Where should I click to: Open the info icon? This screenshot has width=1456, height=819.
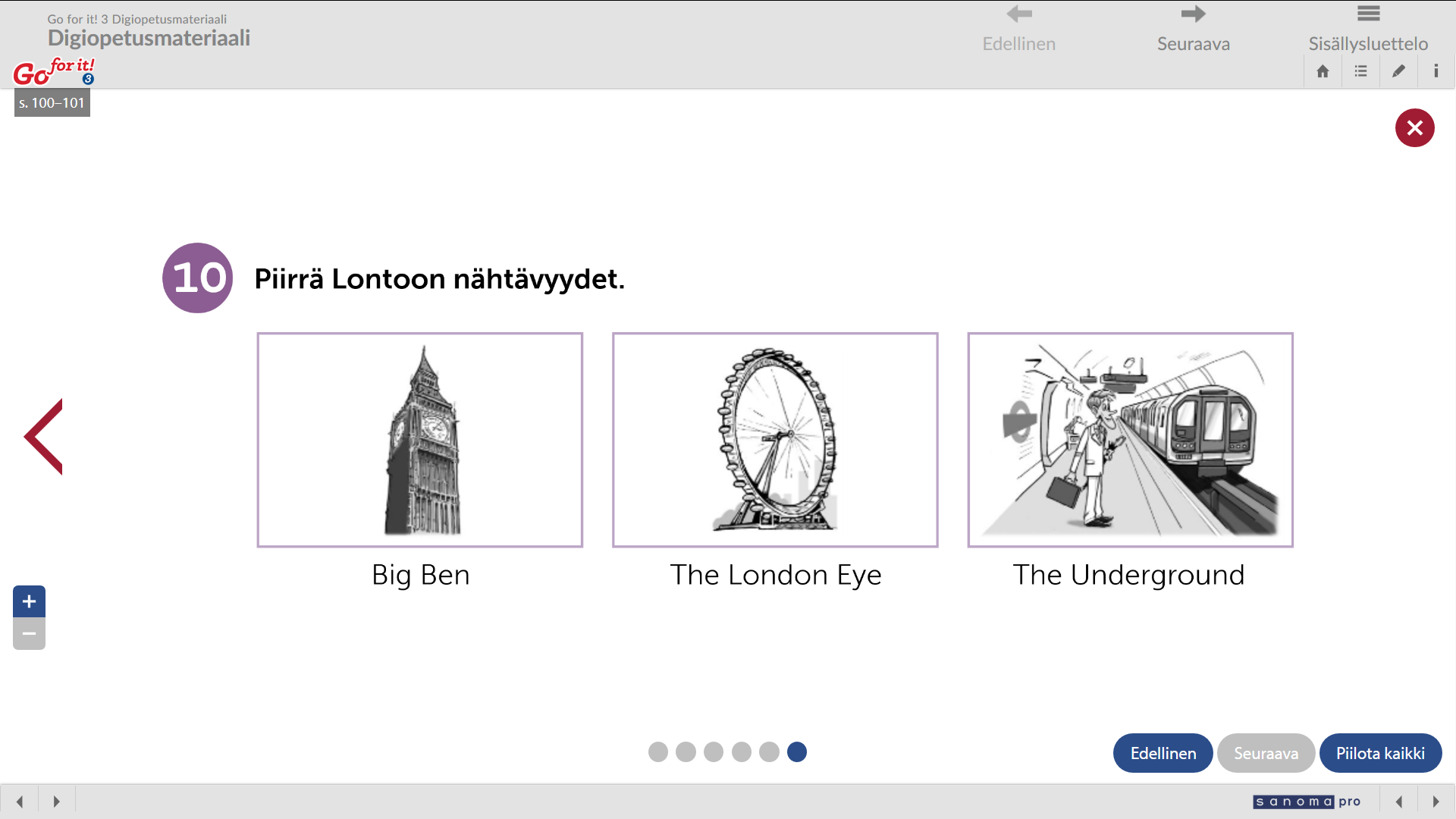[x=1436, y=71]
